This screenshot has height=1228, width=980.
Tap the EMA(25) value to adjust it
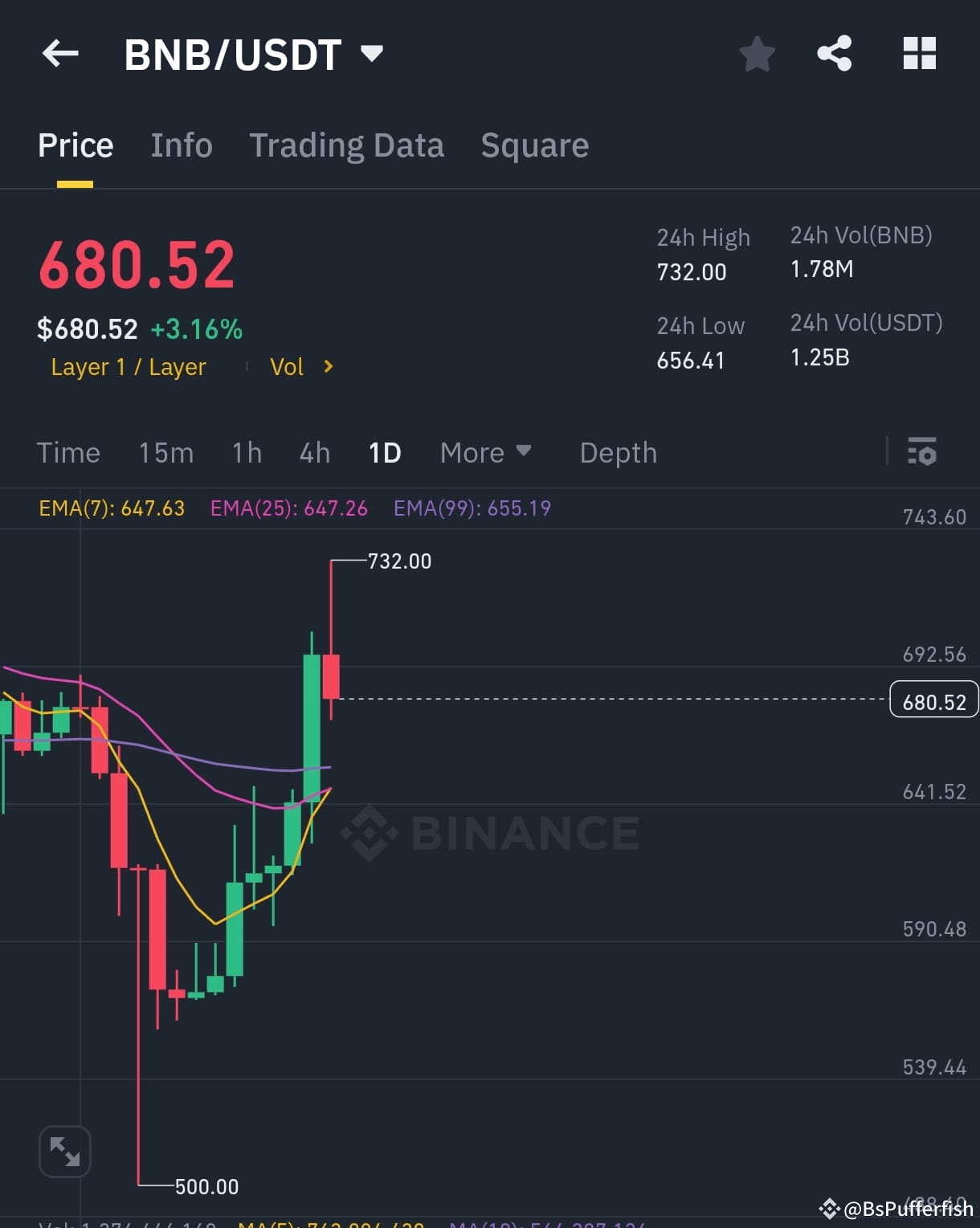[x=288, y=508]
